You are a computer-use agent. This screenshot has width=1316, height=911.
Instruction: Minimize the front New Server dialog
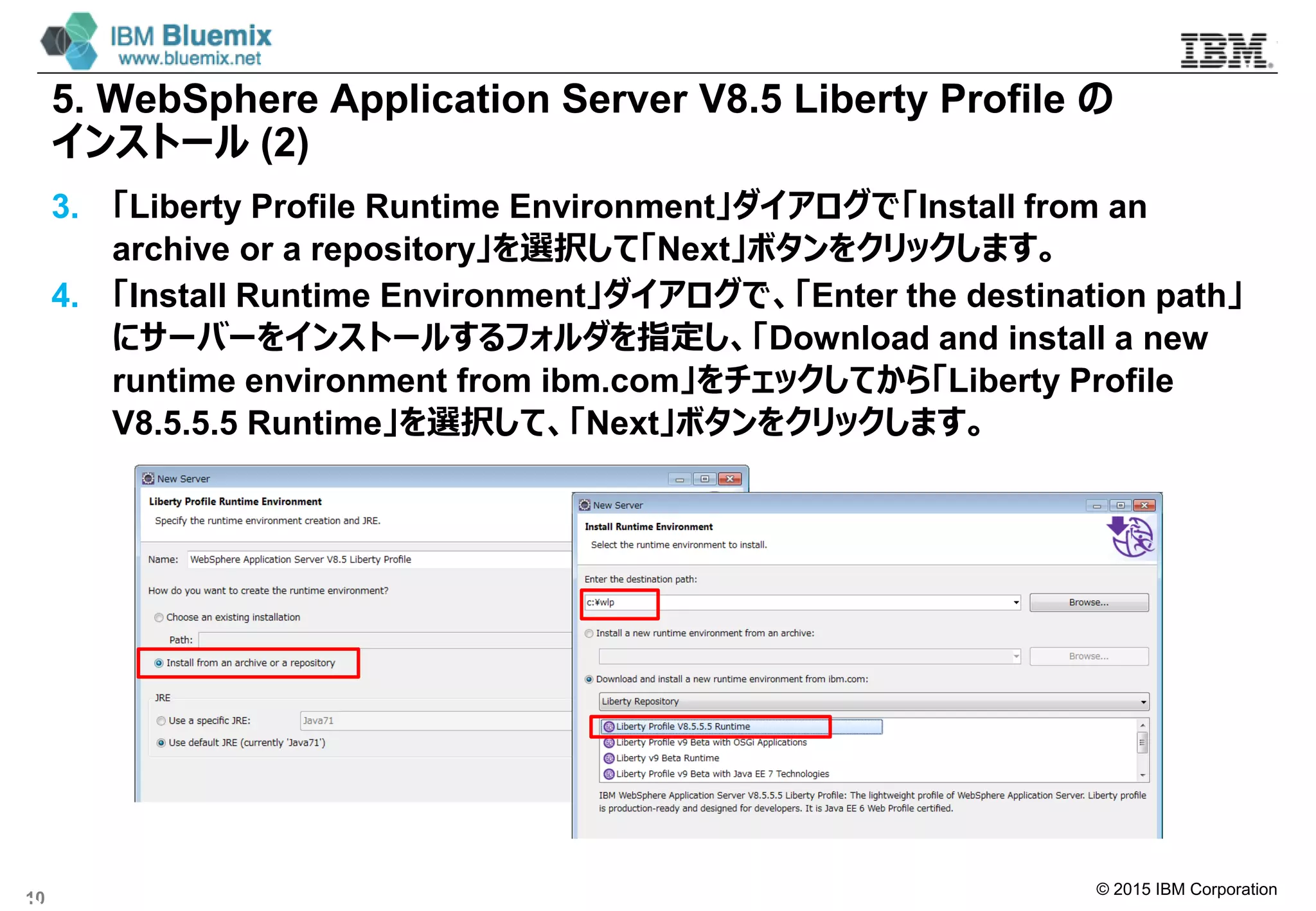click(x=1097, y=506)
